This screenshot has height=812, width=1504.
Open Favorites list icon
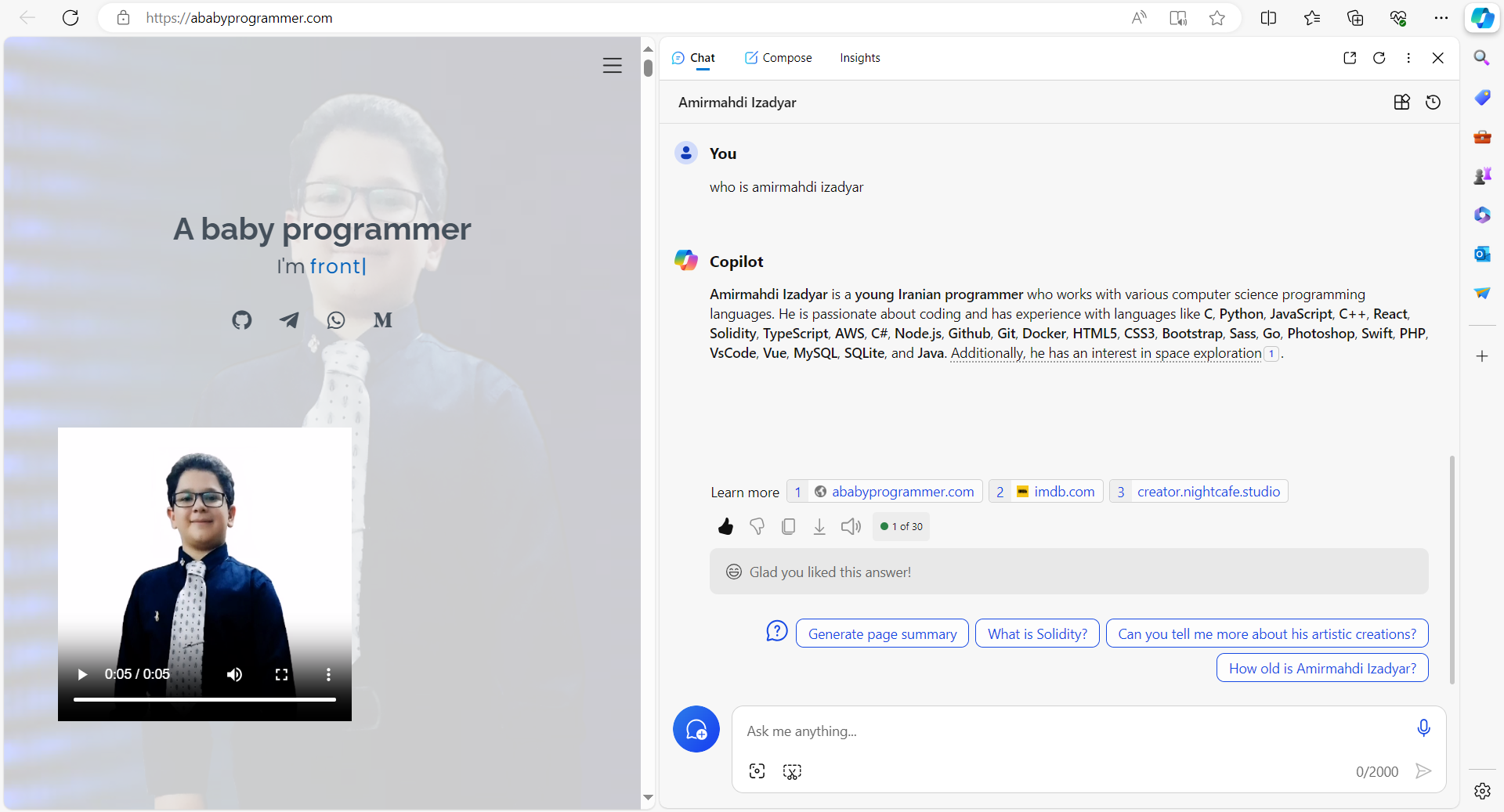click(1312, 17)
